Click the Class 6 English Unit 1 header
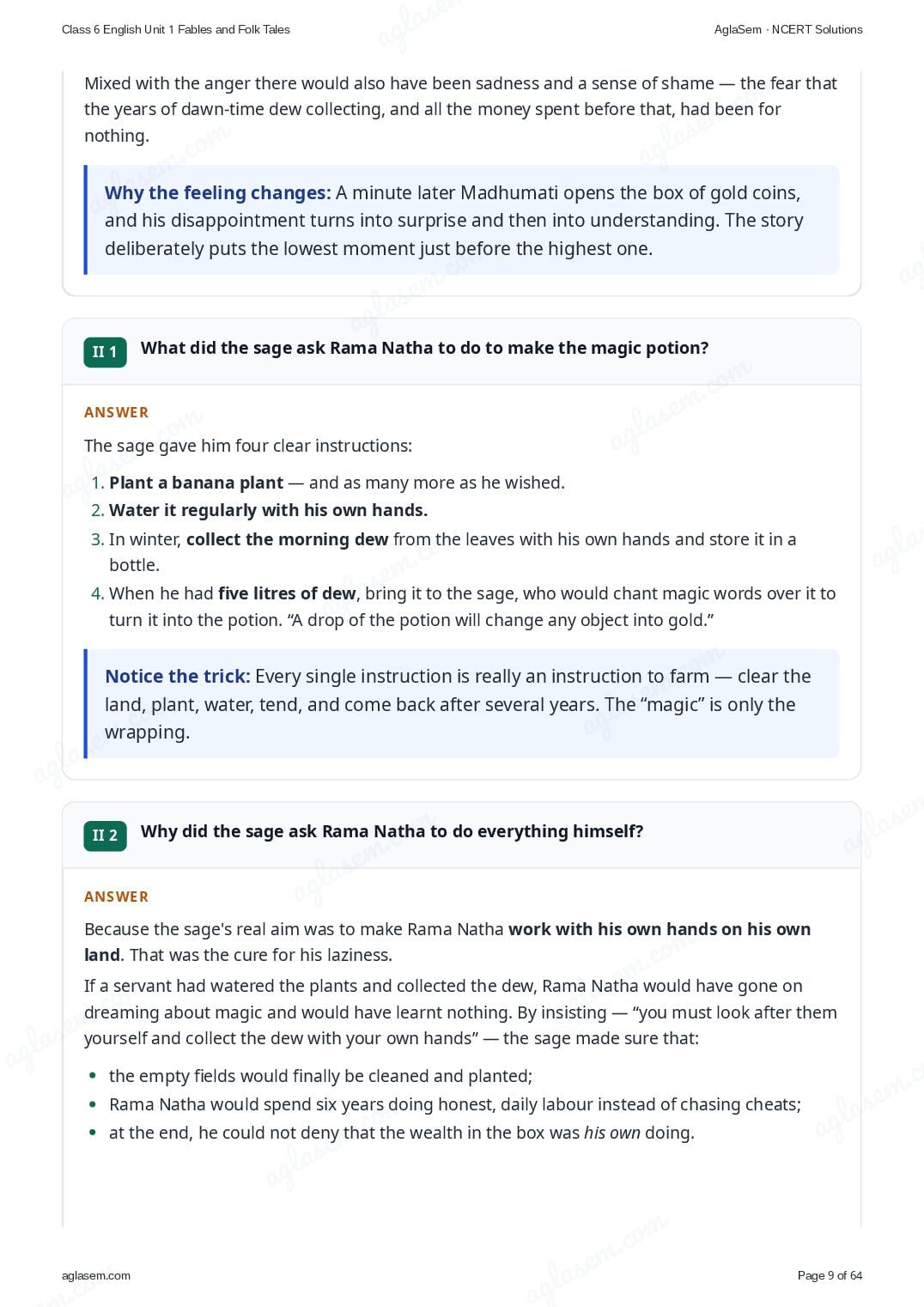The width and height of the screenshot is (924, 1307). (176, 29)
